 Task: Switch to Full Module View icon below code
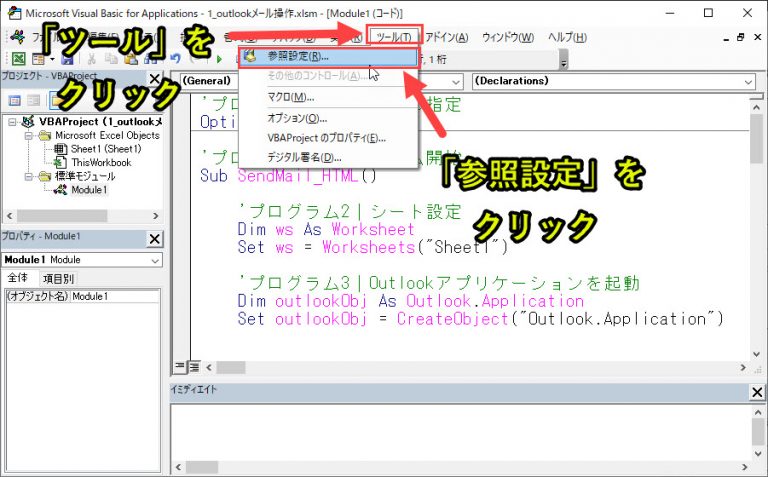(194, 367)
